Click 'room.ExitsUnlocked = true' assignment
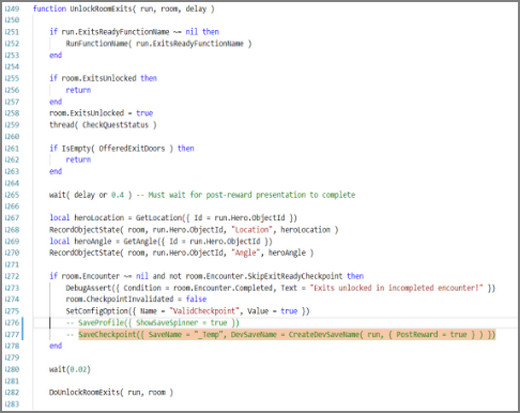Viewport: 520px width, 413px height. coord(101,113)
